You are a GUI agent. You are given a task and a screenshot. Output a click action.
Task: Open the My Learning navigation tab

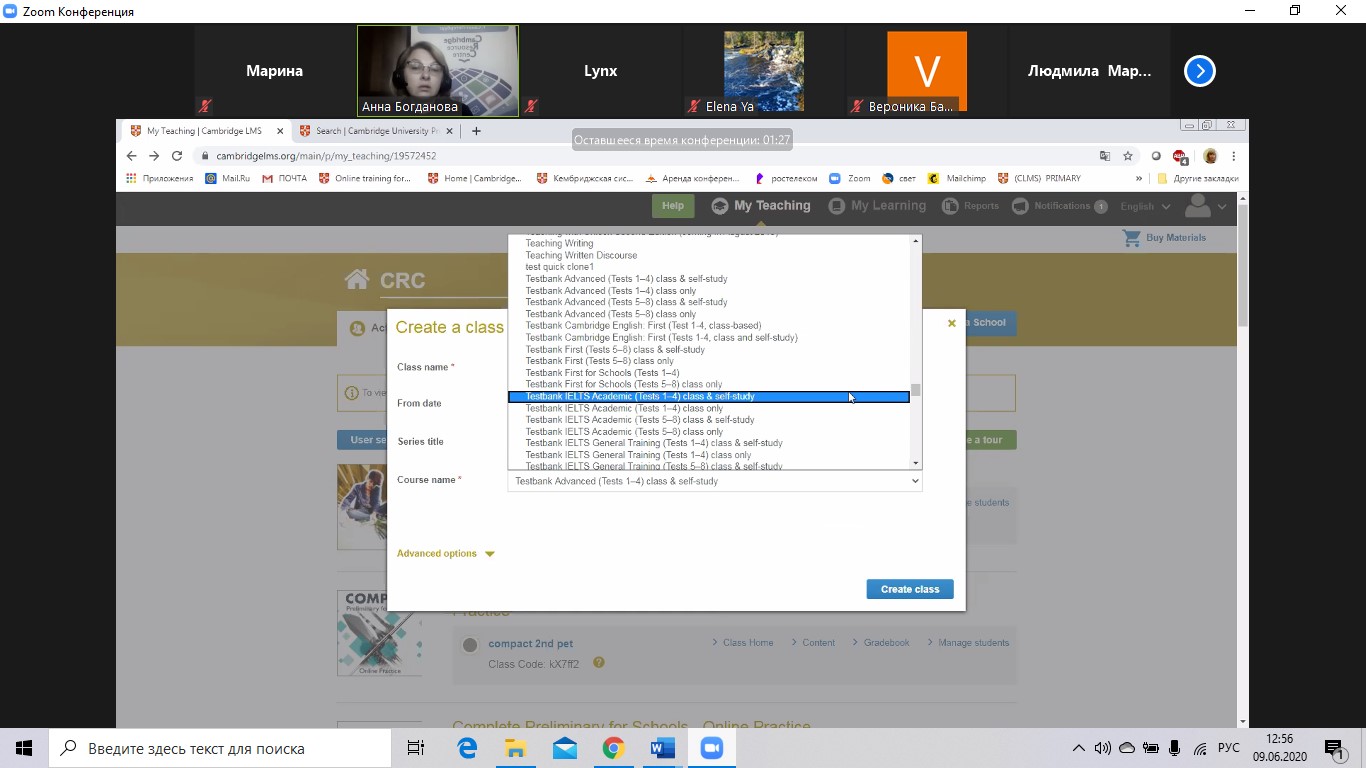coord(878,206)
